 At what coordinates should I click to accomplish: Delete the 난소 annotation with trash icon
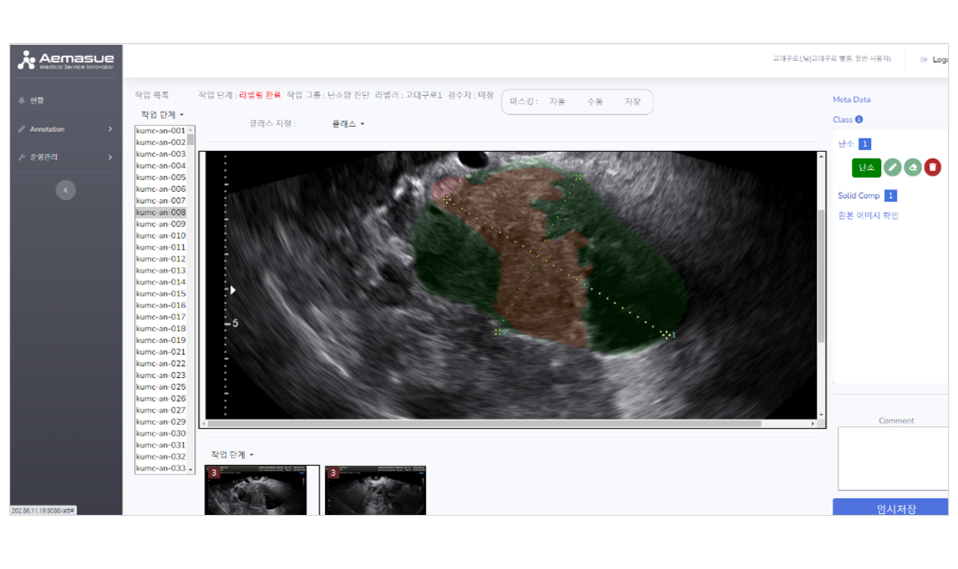point(932,167)
